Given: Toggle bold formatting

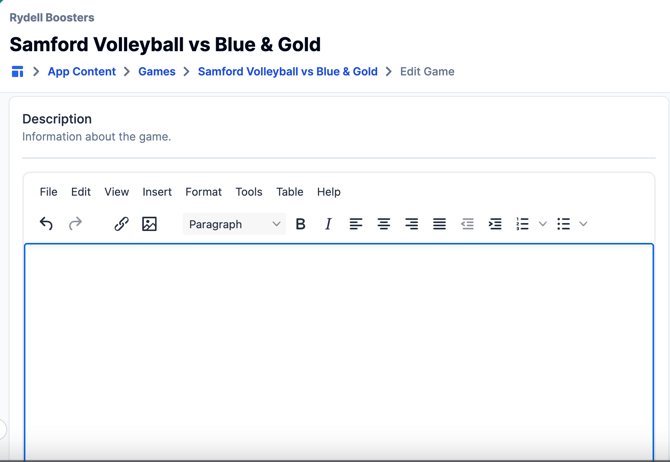Looking at the screenshot, I should click(x=300, y=224).
